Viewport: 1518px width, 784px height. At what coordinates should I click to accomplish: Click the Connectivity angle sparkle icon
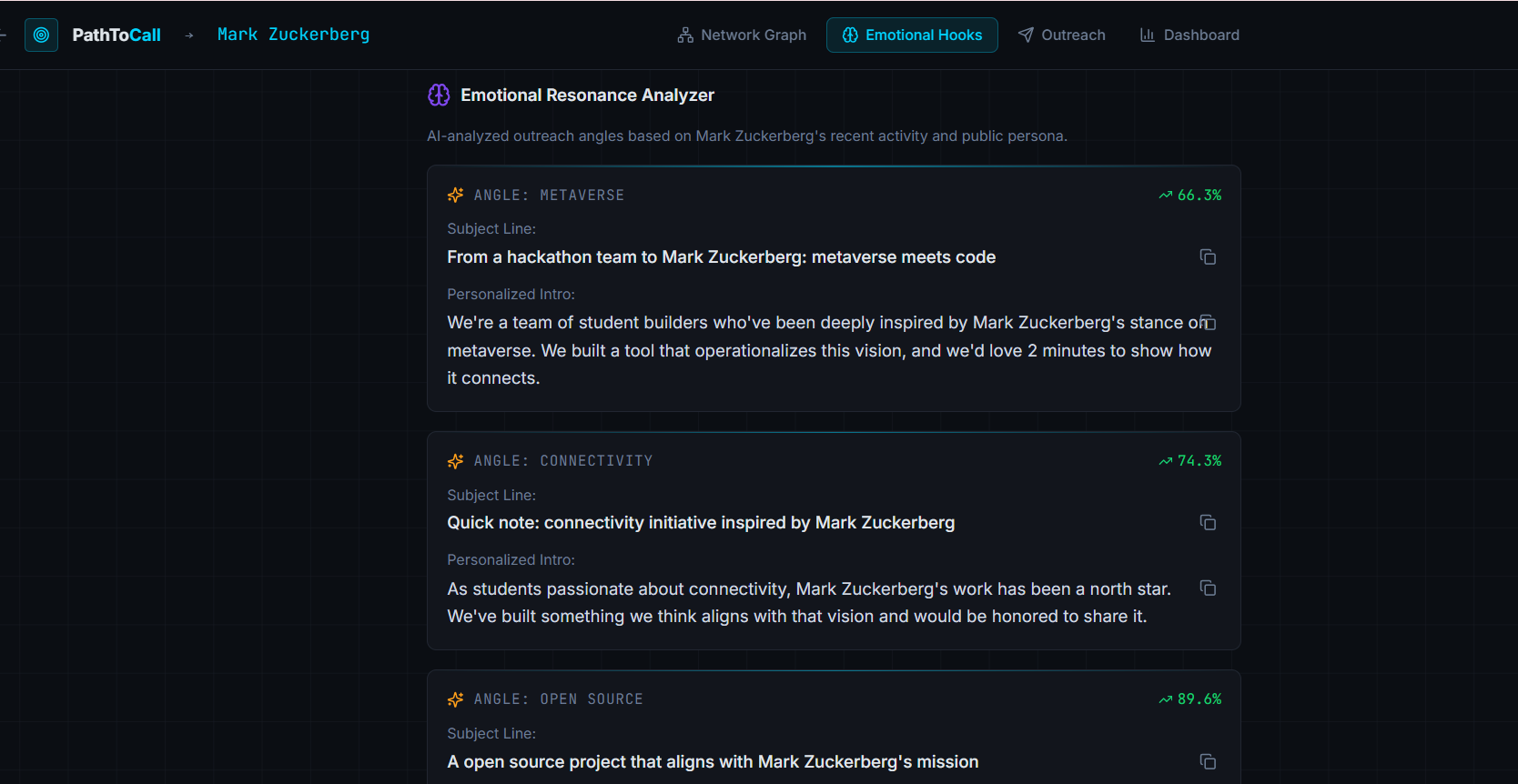click(456, 461)
